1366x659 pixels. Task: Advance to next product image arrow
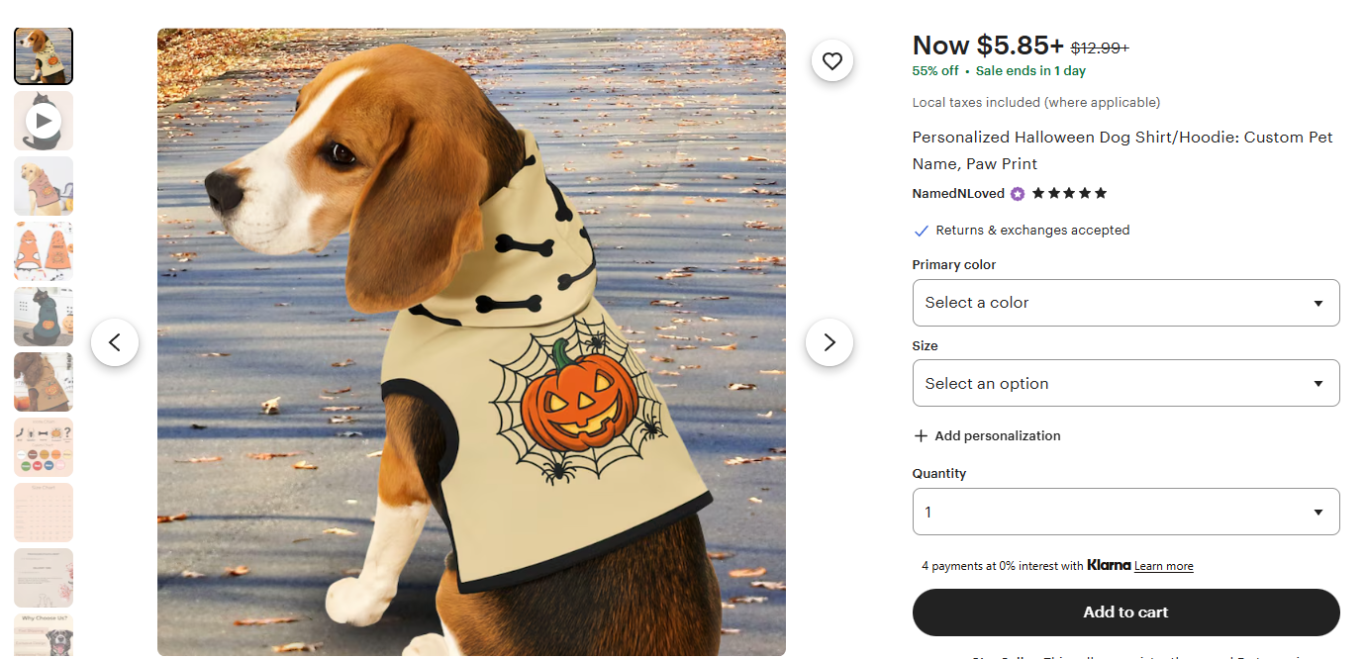click(x=829, y=342)
